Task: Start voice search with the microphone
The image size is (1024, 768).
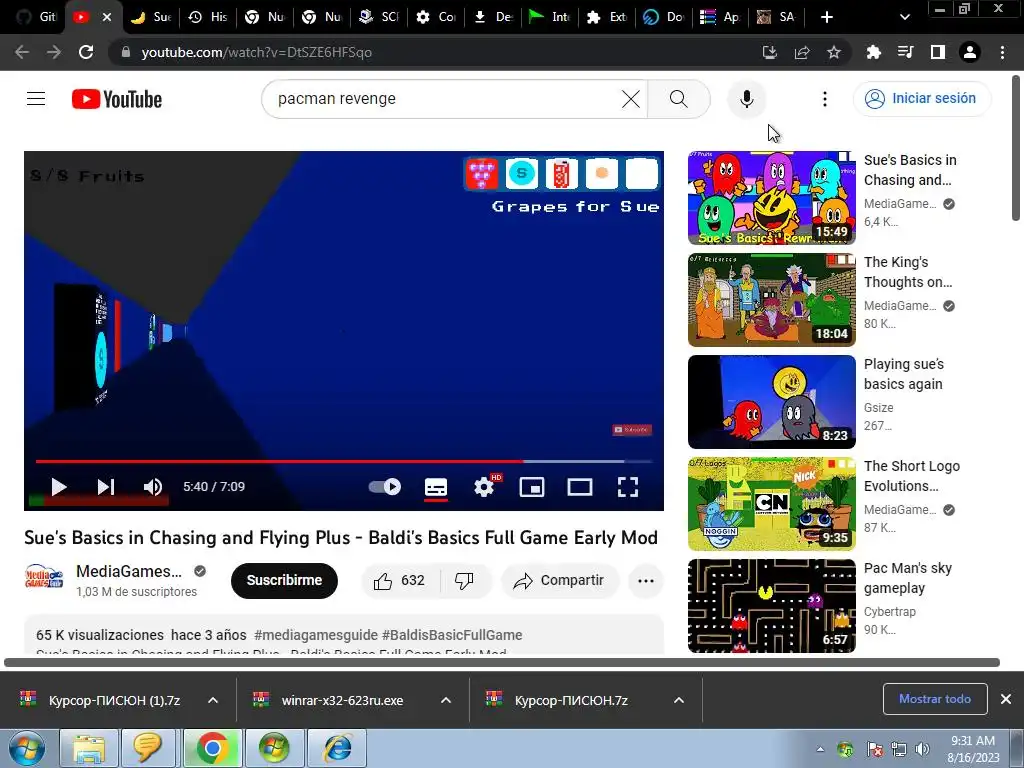Action: click(x=746, y=99)
